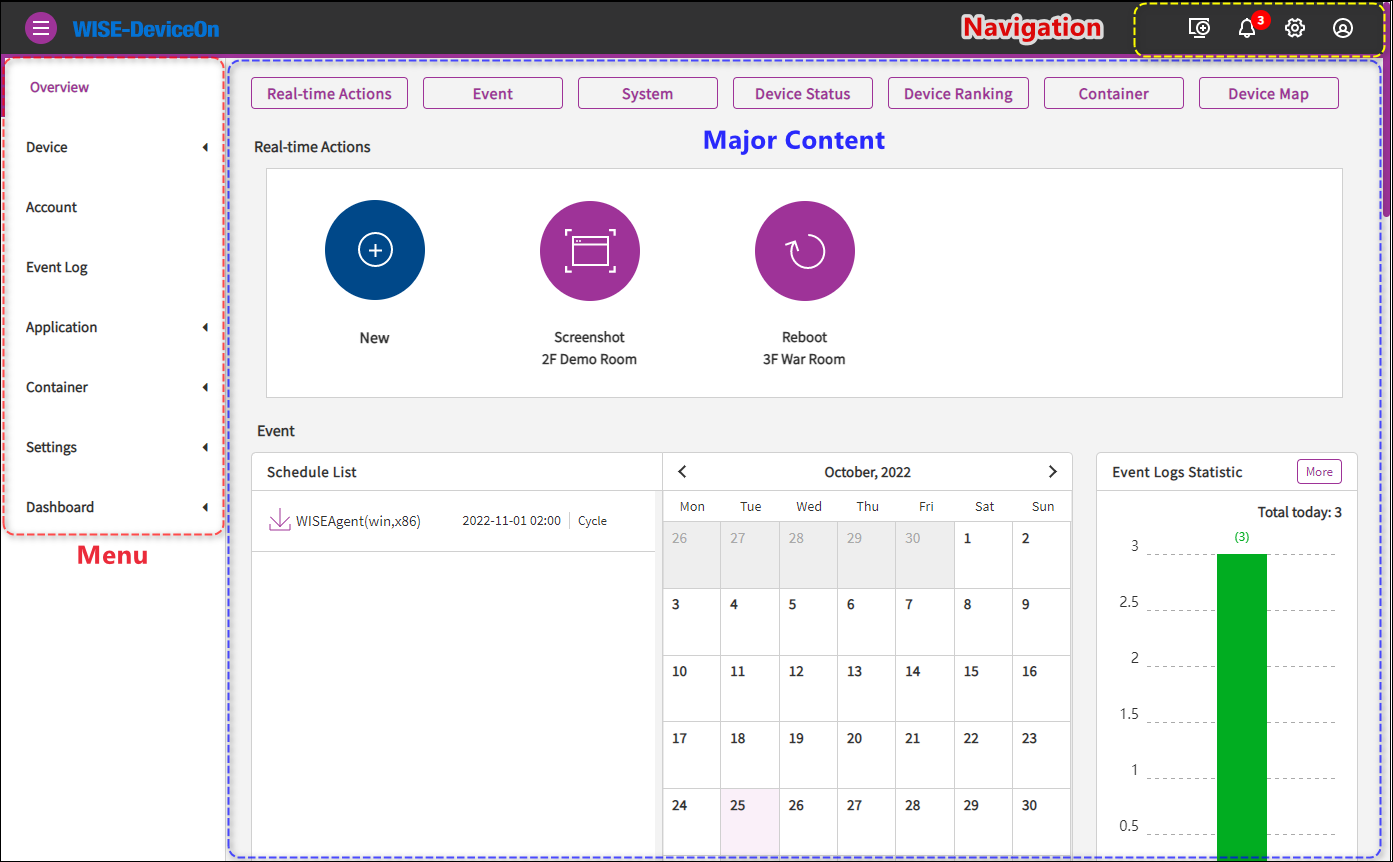Select Account in the sidebar menu
The height and width of the screenshot is (862, 1393).
pos(52,207)
